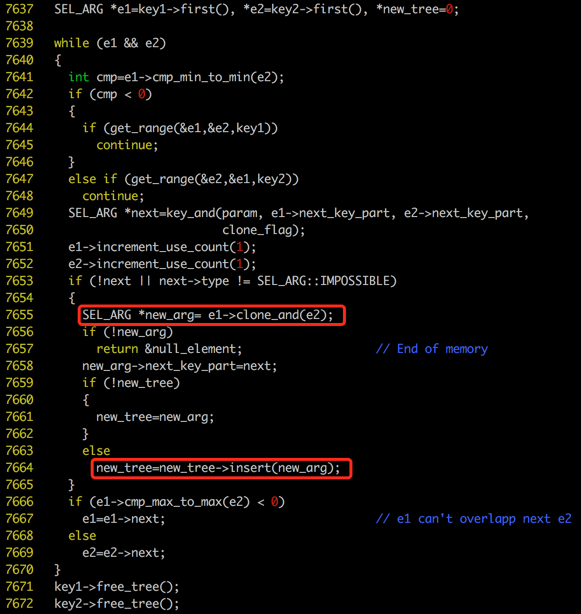The height and width of the screenshot is (614, 581).
Task: Click 'return &null_element;' statement
Action: pos(169,349)
